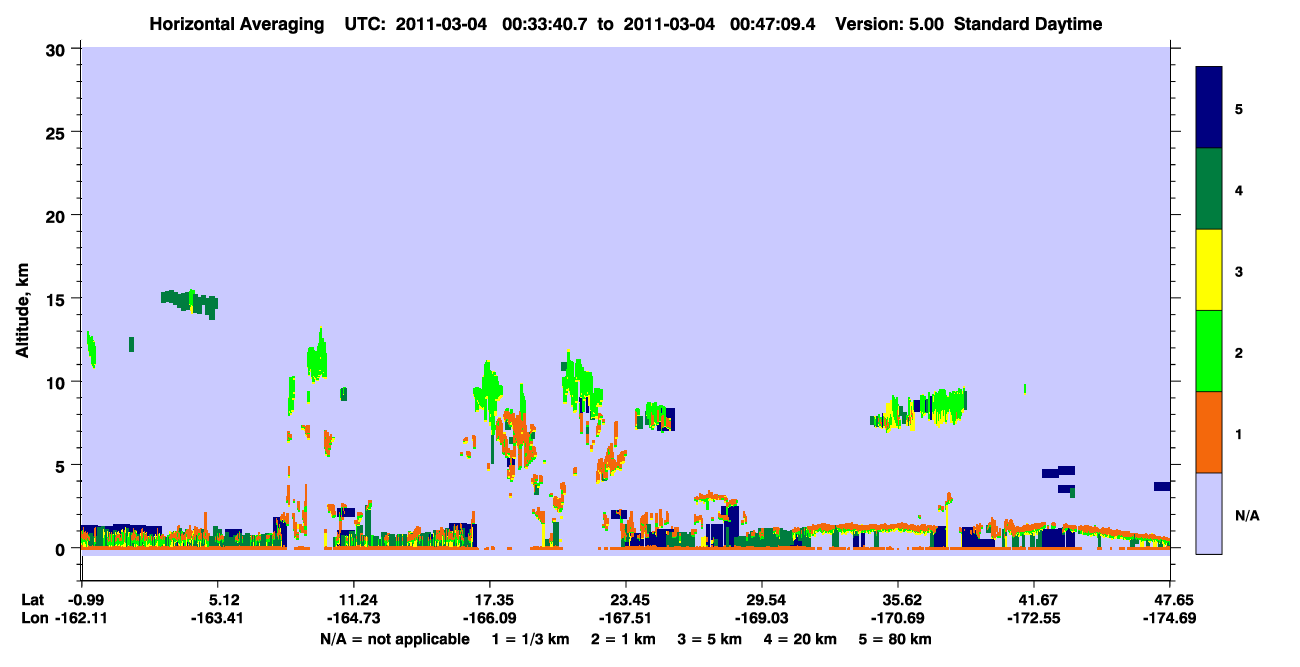The height and width of the screenshot is (667, 1300).
Task: Click latitude value 47.65
Action: pos(1170,600)
